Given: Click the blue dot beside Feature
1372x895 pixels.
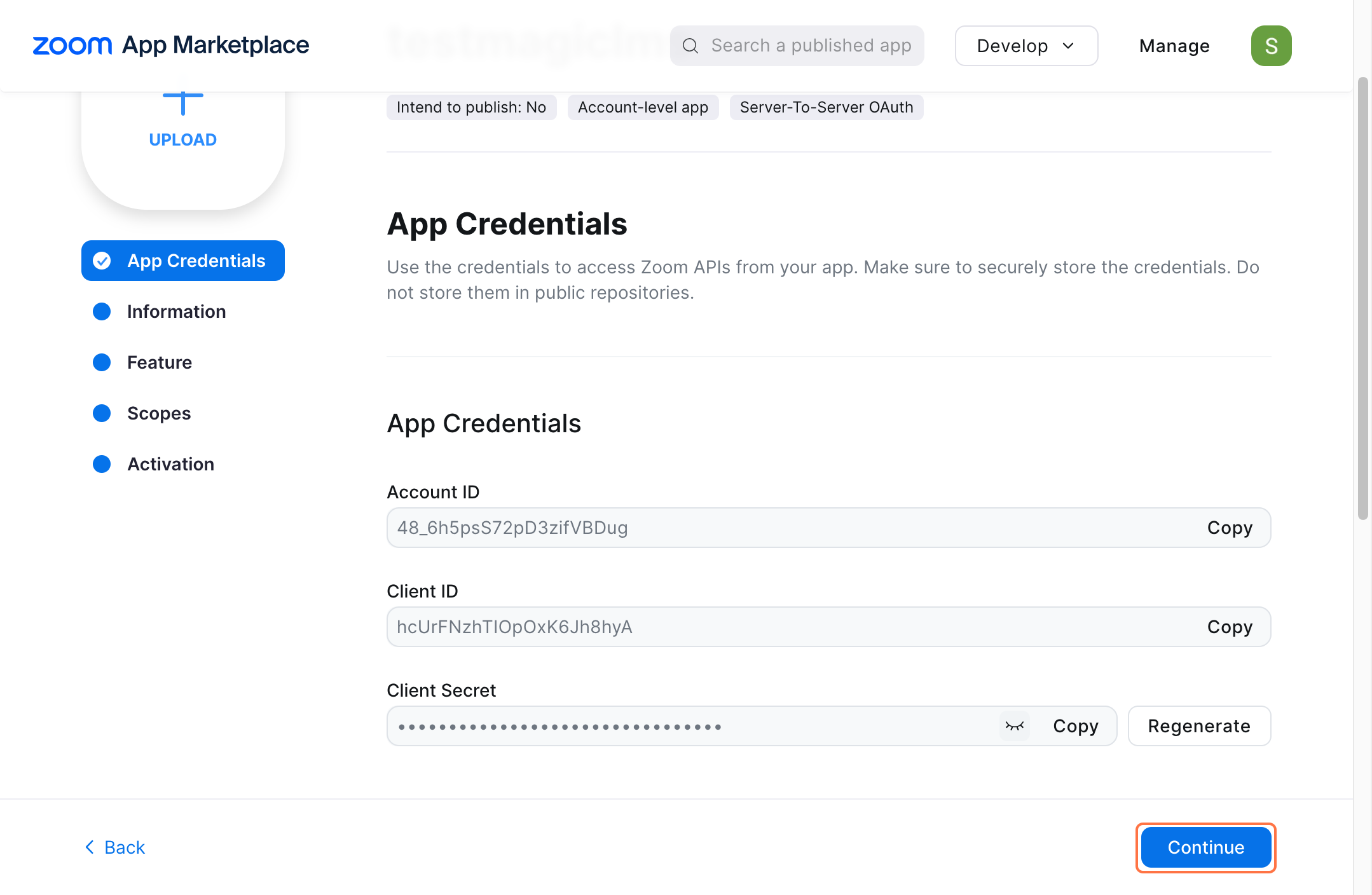Looking at the screenshot, I should pyautogui.click(x=102, y=362).
